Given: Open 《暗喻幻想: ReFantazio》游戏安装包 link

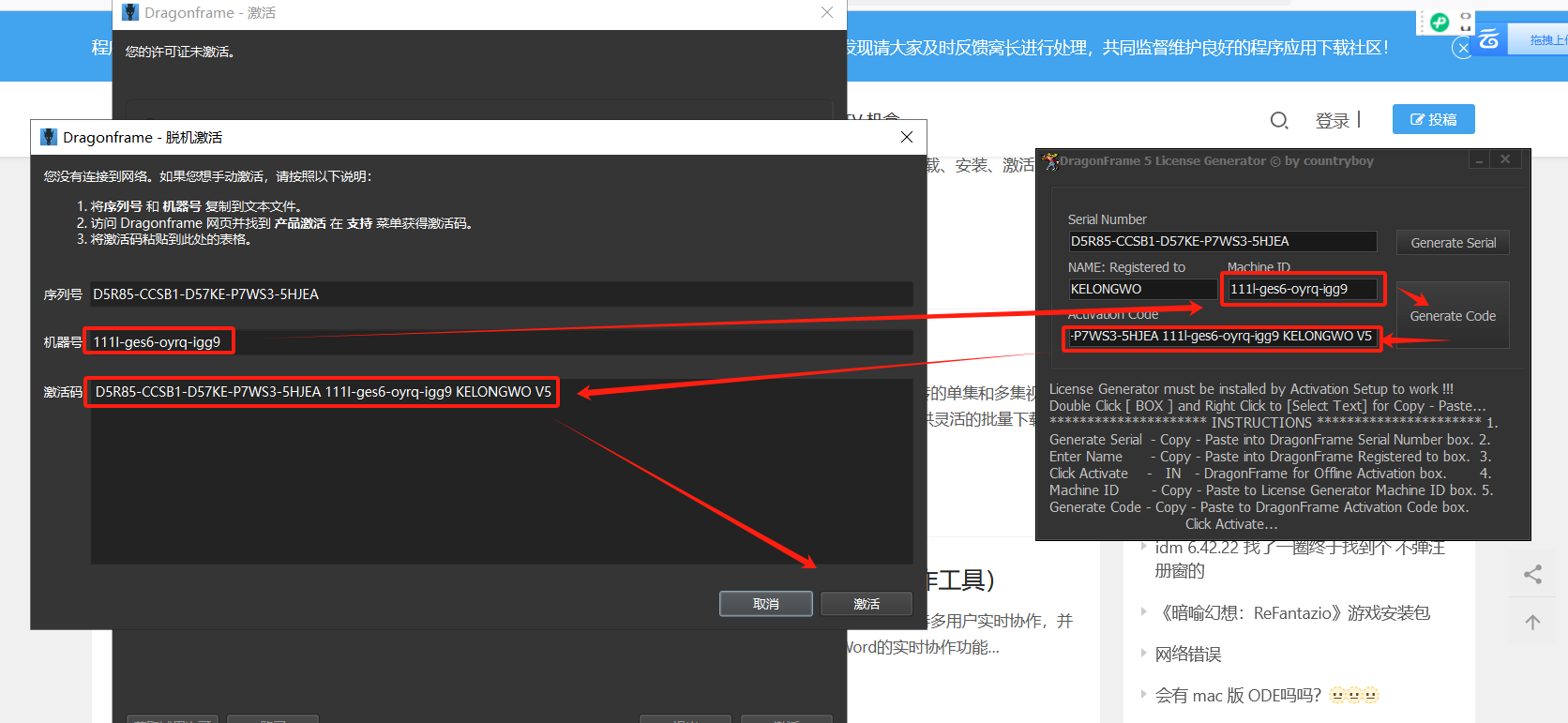Looking at the screenshot, I should coord(1295,613).
